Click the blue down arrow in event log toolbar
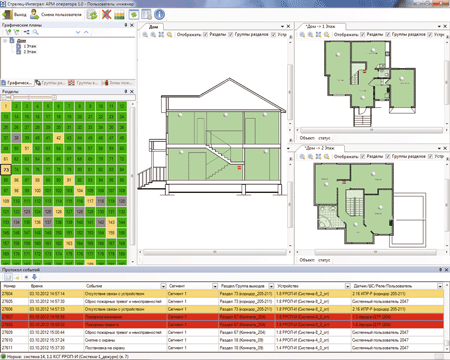Screen dimensions: 450x360 click(34, 277)
